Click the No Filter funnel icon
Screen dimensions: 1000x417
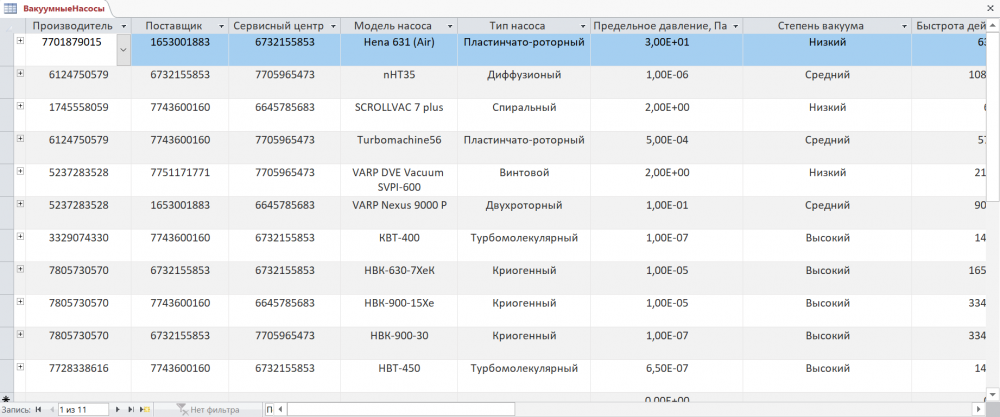pyautogui.click(x=181, y=410)
